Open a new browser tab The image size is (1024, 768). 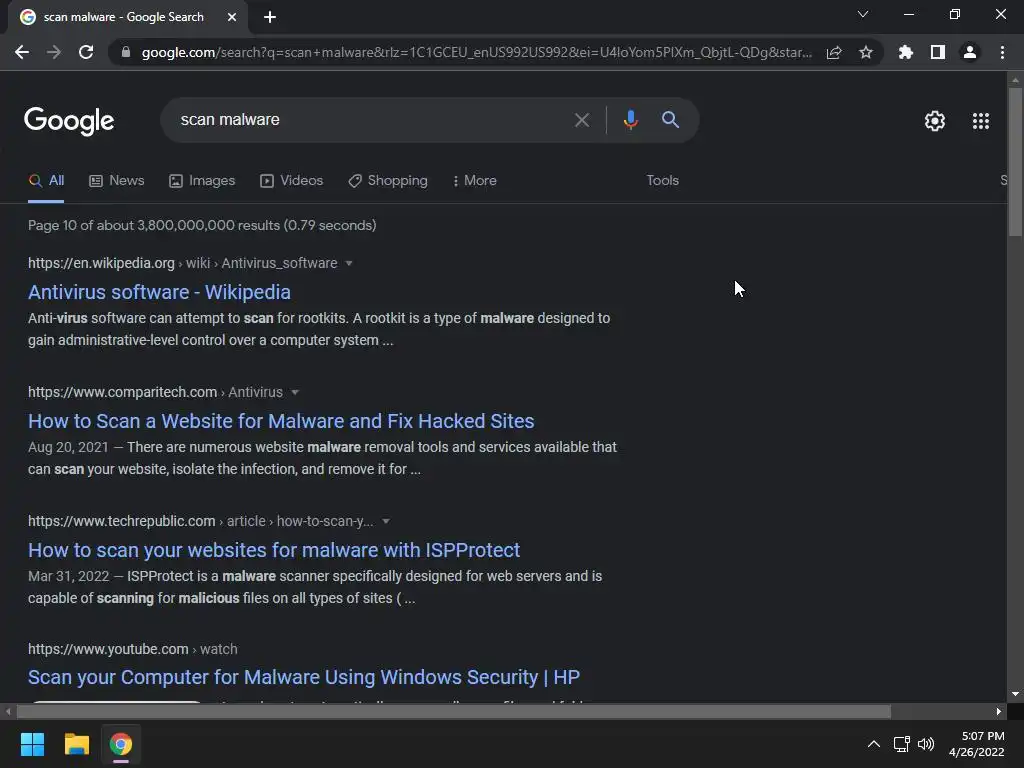click(270, 17)
